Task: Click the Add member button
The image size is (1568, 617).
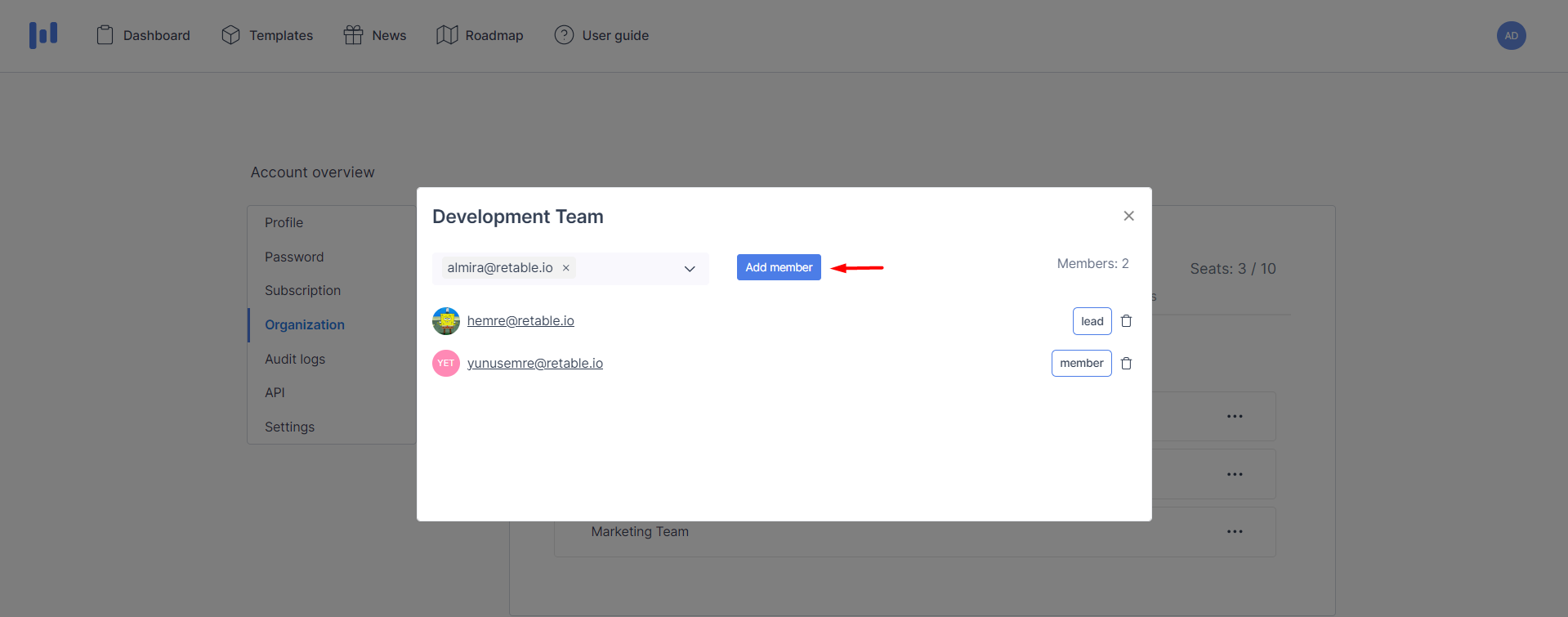Action: 779,267
